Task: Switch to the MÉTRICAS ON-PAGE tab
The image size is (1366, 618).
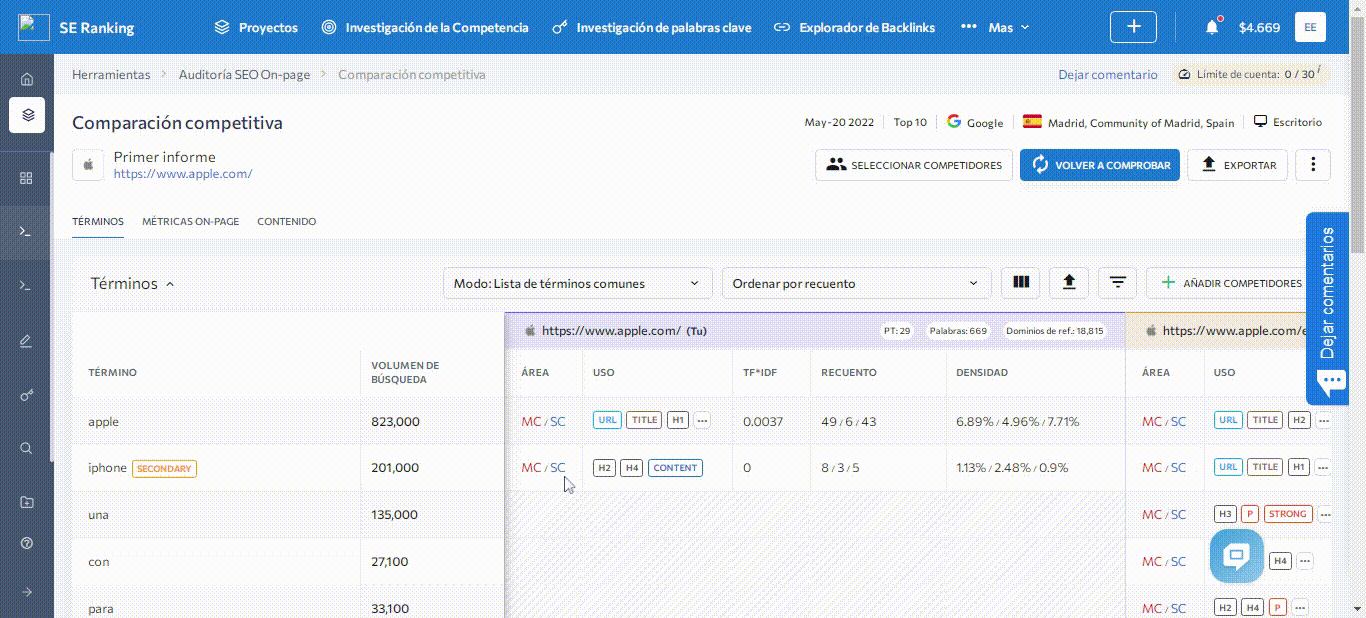Action: click(x=190, y=222)
